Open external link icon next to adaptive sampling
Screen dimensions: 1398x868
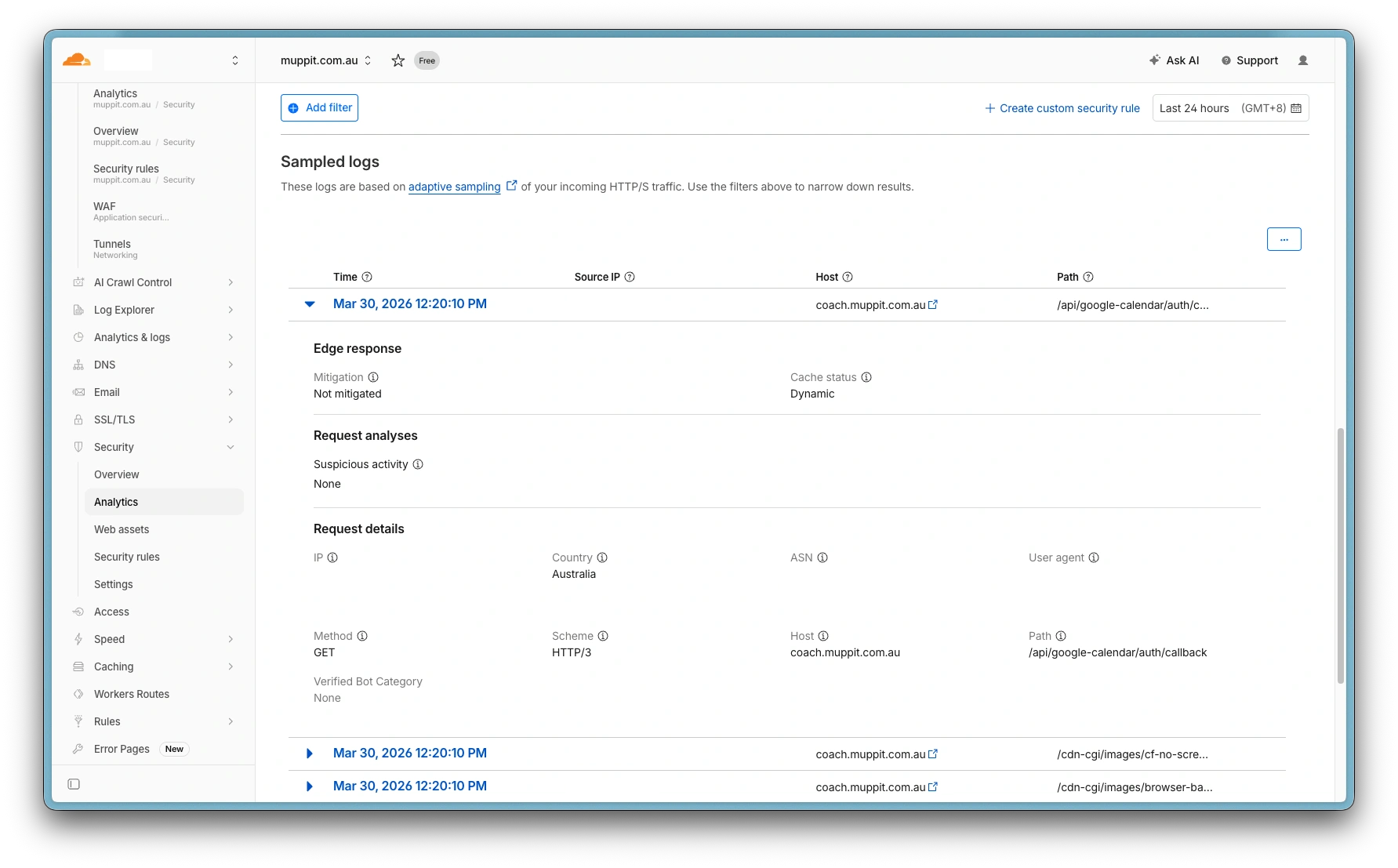pos(512,186)
